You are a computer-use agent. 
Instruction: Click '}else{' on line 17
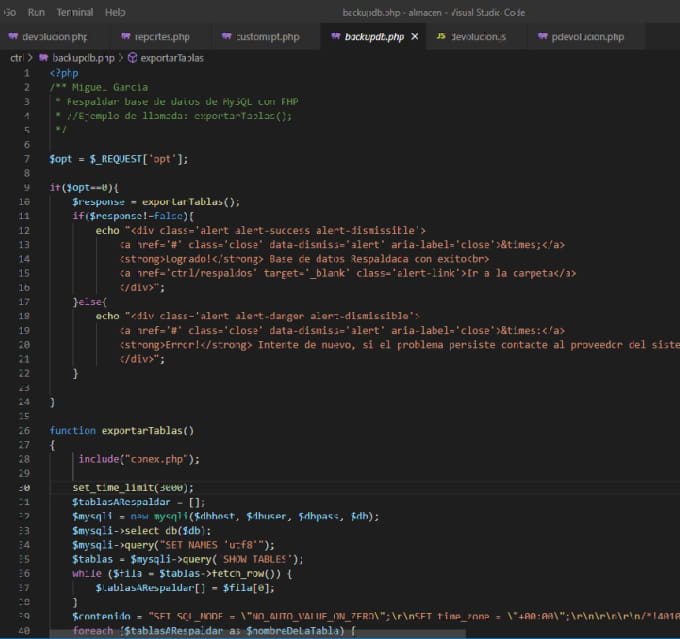pos(90,301)
